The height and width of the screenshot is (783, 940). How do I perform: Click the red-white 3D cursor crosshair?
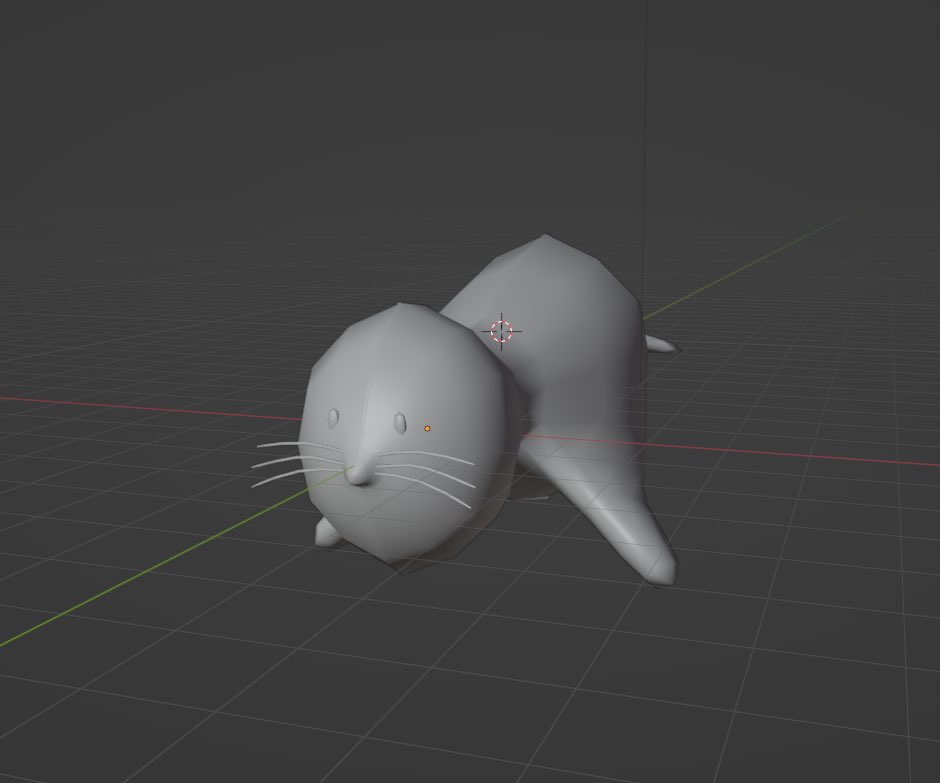pyautogui.click(x=502, y=331)
